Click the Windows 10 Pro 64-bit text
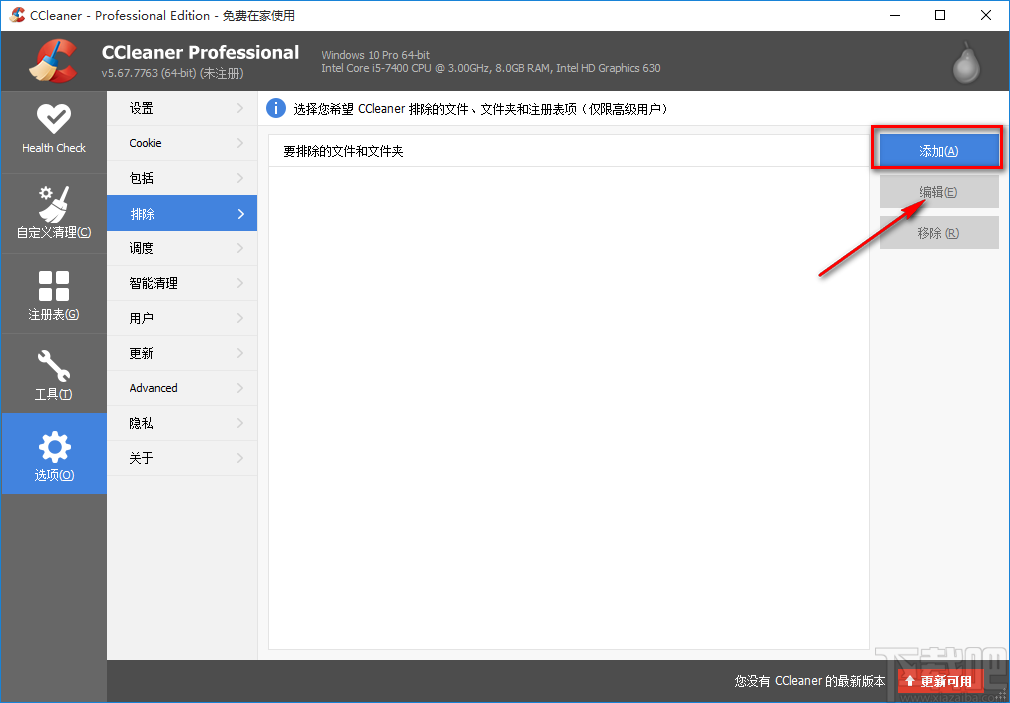Image resolution: width=1010 pixels, height=703 pixels. click(376, 55)
